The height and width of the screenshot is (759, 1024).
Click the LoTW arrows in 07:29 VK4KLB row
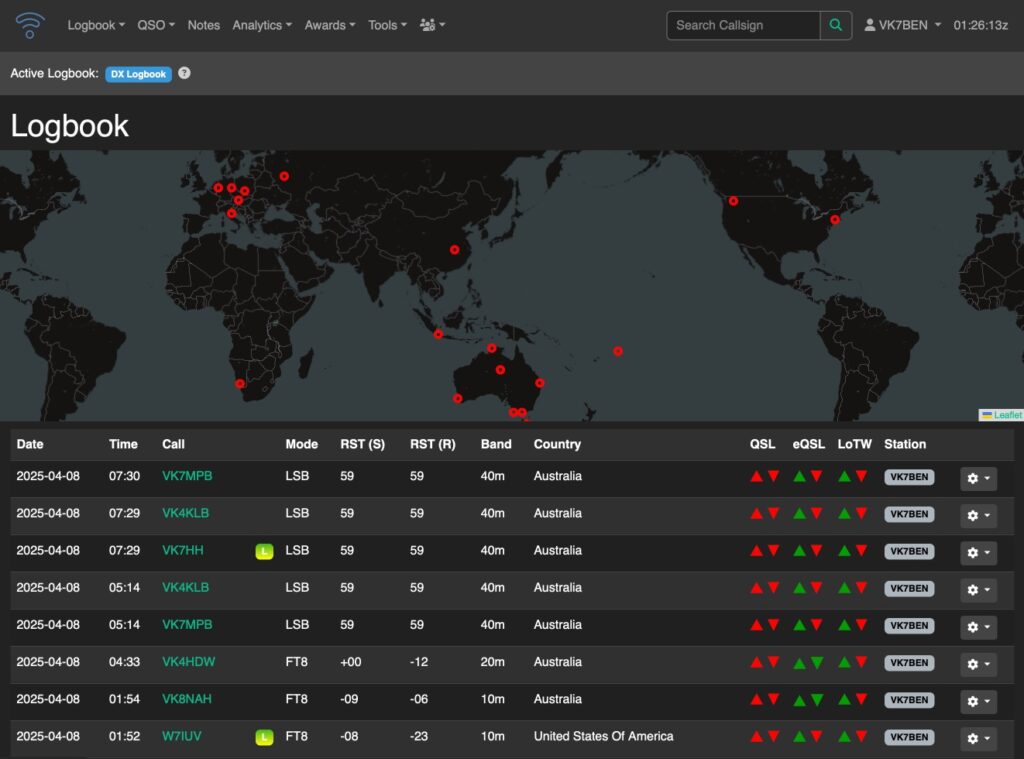click(x=853, y=513)
